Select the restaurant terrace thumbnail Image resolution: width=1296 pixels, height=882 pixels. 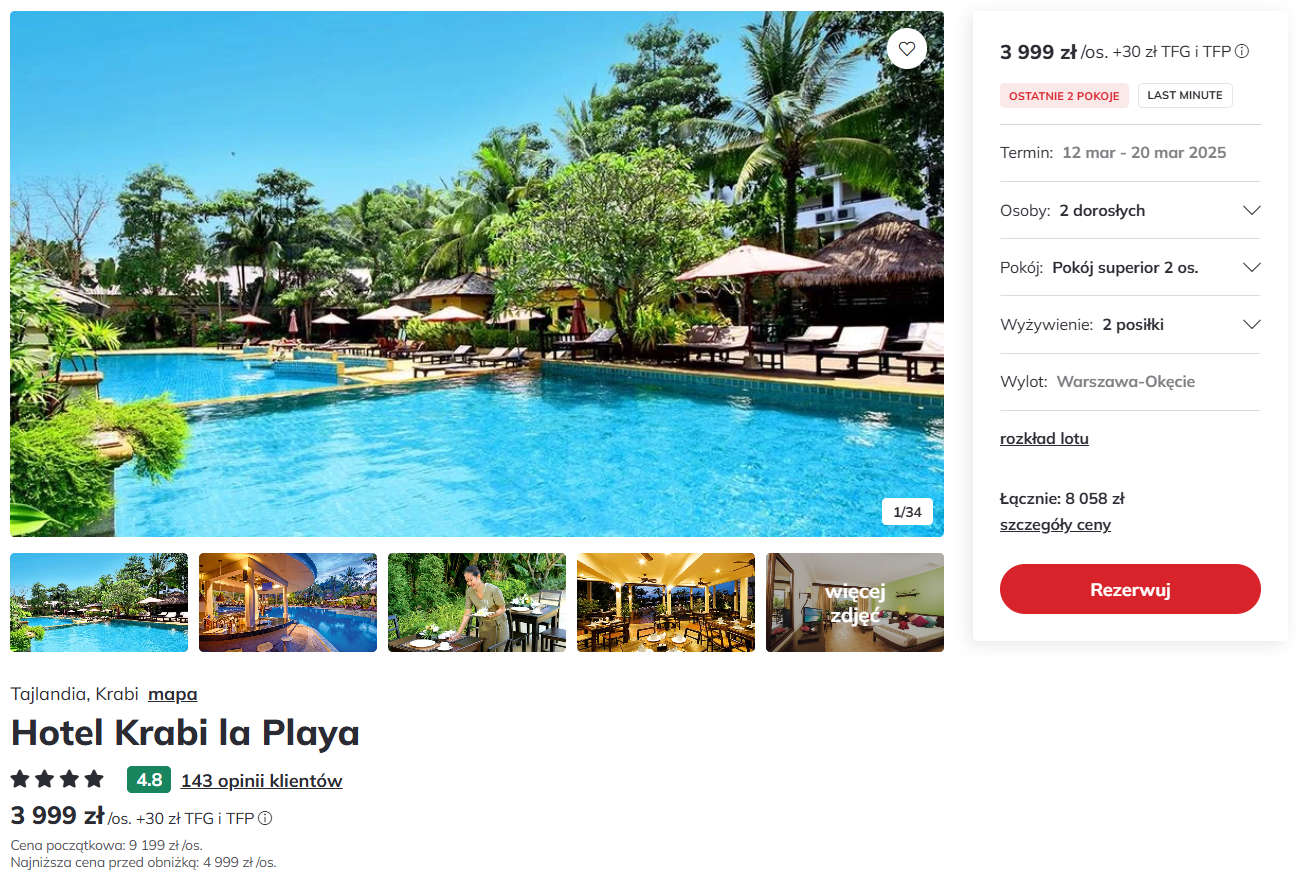pyautogui.click(x=666, y=602)
